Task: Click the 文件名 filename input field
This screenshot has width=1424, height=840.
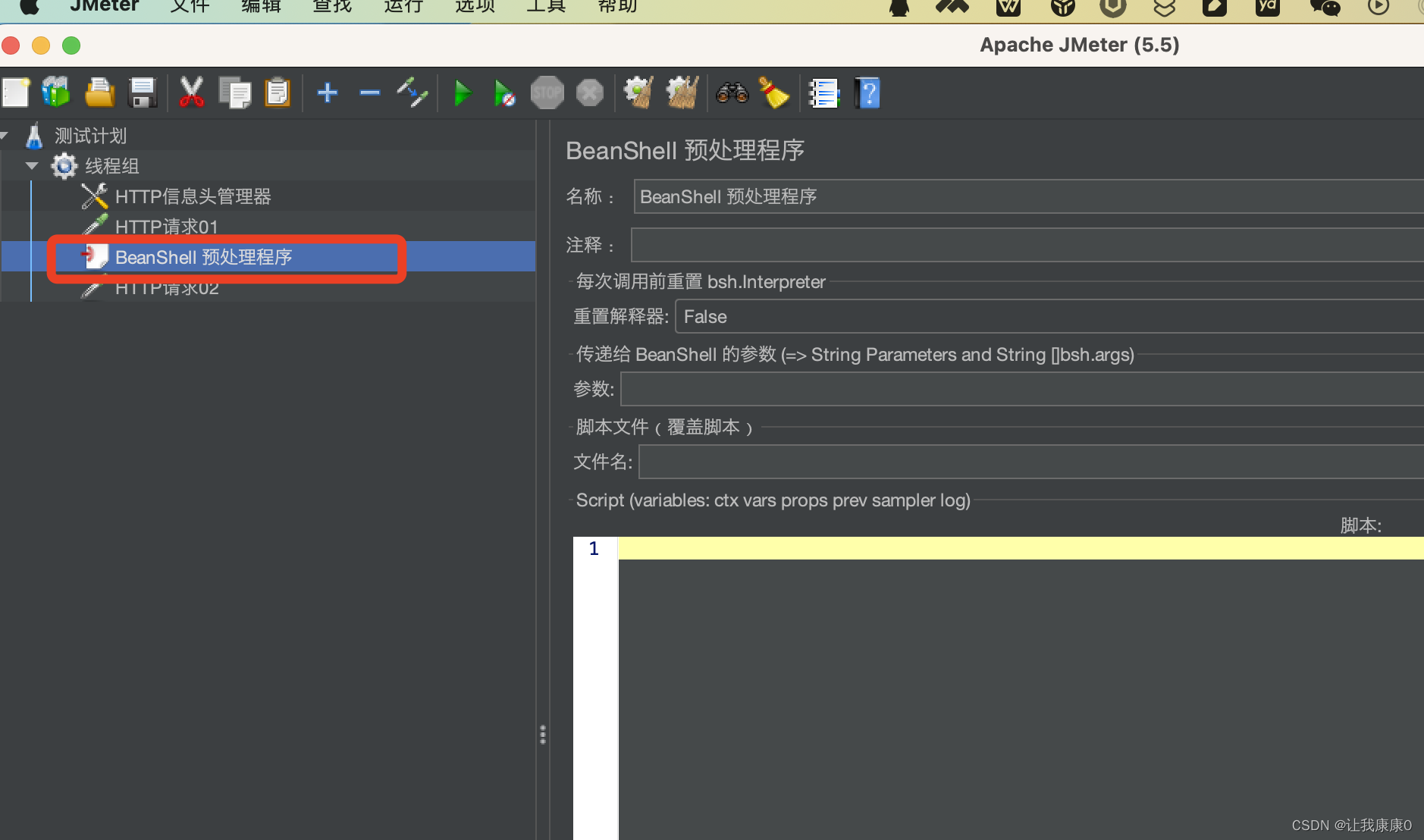Action: 1031,462
